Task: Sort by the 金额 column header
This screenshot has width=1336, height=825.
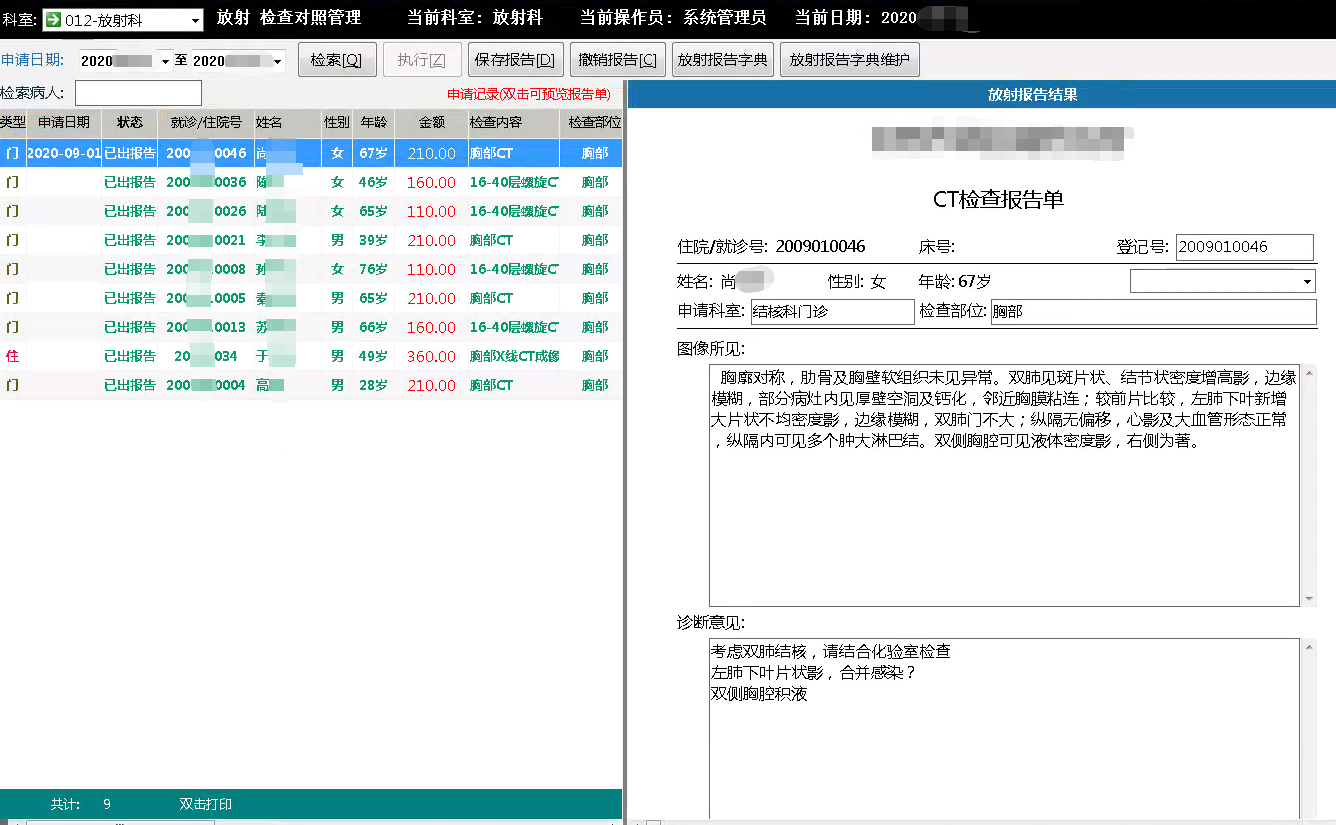Action: tap(431, 123)
